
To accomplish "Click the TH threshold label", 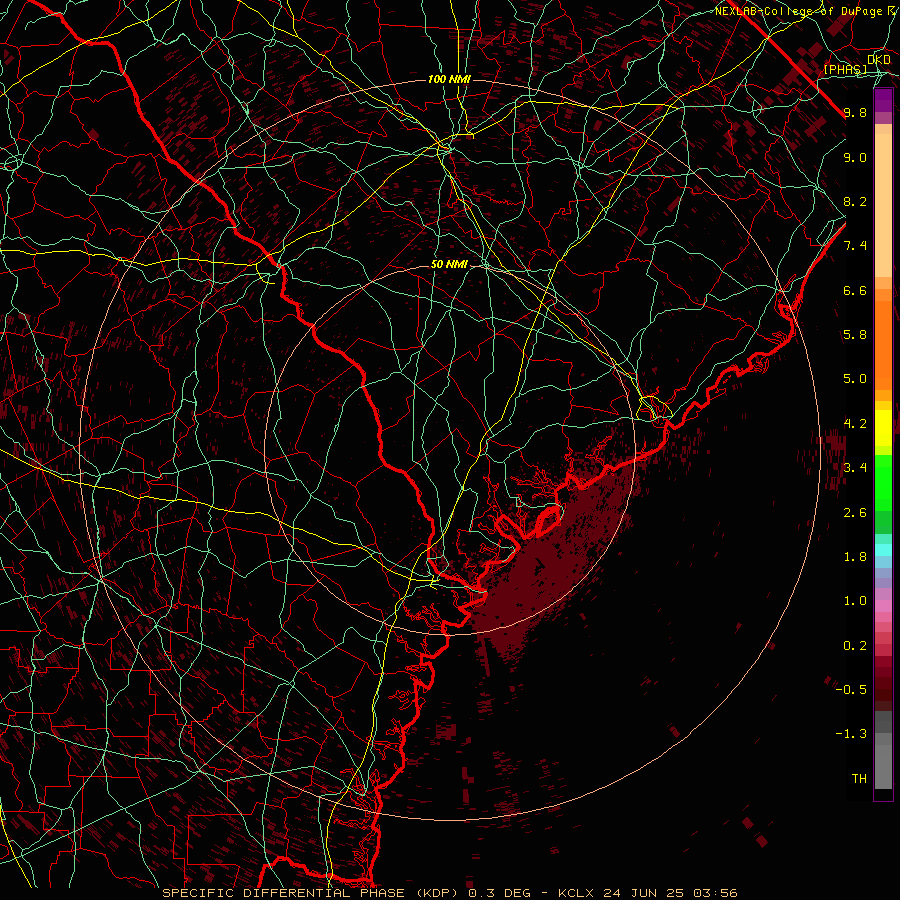I will click(x=859, y=778).
